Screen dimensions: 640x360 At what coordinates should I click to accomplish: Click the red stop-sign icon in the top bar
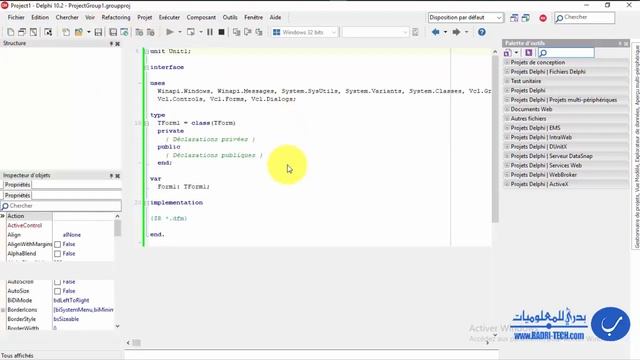[x=543, y=18]
